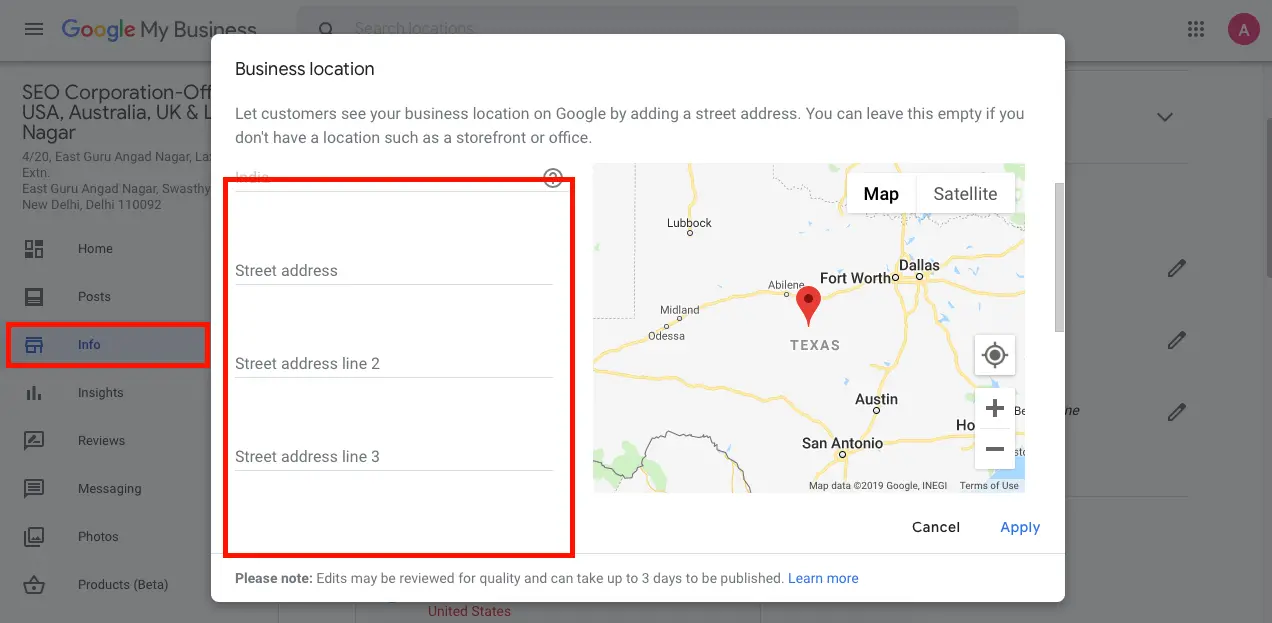Image resolution: width=1272 pixels, height=623 pixels.
Task: Click the Google My Business logo
Action: pyautogui.click(x=159, y=30)
